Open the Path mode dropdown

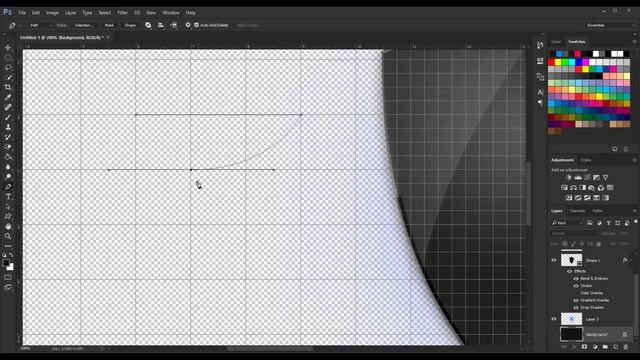pyautogui.click(x=41, y=25)
